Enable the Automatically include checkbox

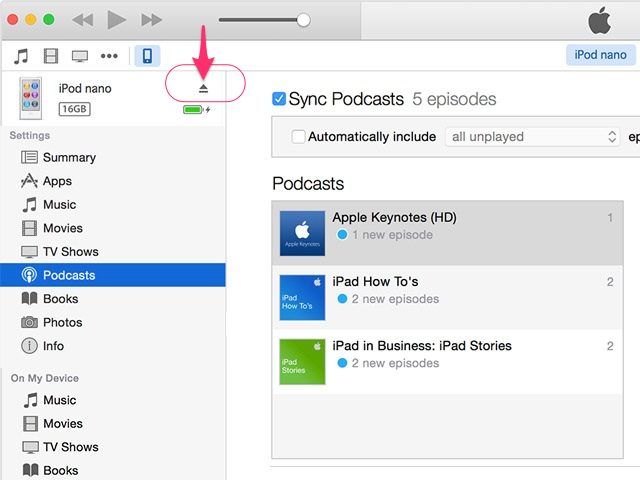point(298,136)
